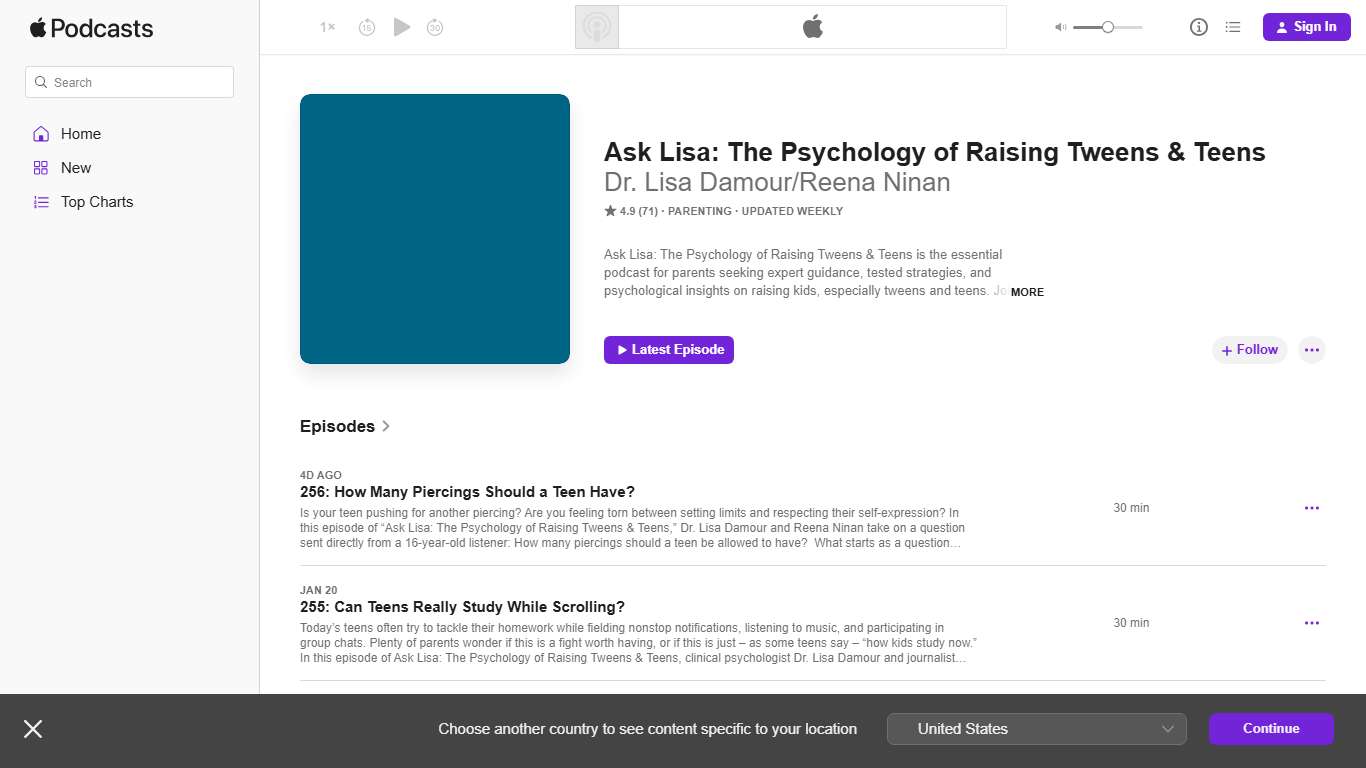Open the country selection dropdown

click(x=1036, y=729)
